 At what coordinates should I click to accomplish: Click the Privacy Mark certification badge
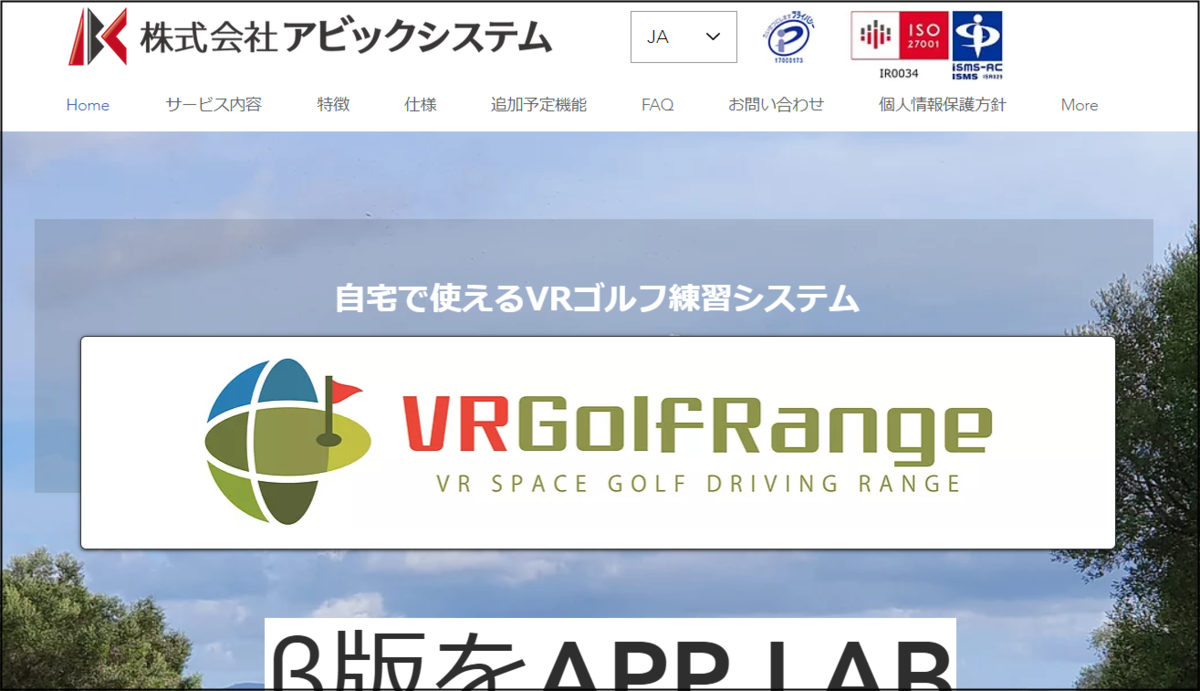coord(790,38)
